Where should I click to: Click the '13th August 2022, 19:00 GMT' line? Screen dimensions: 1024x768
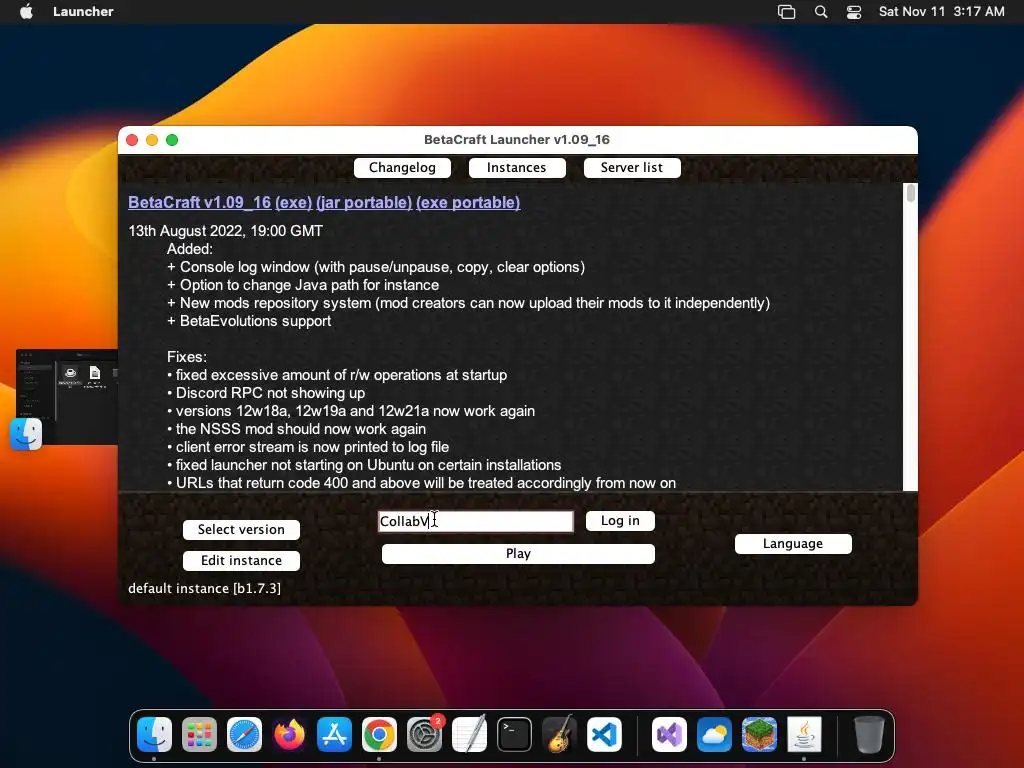(225, 231)
